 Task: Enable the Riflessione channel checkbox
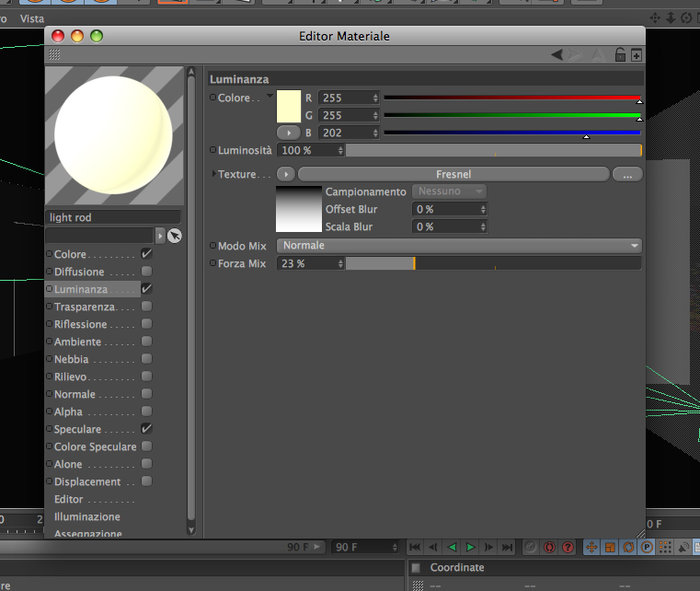146,324
